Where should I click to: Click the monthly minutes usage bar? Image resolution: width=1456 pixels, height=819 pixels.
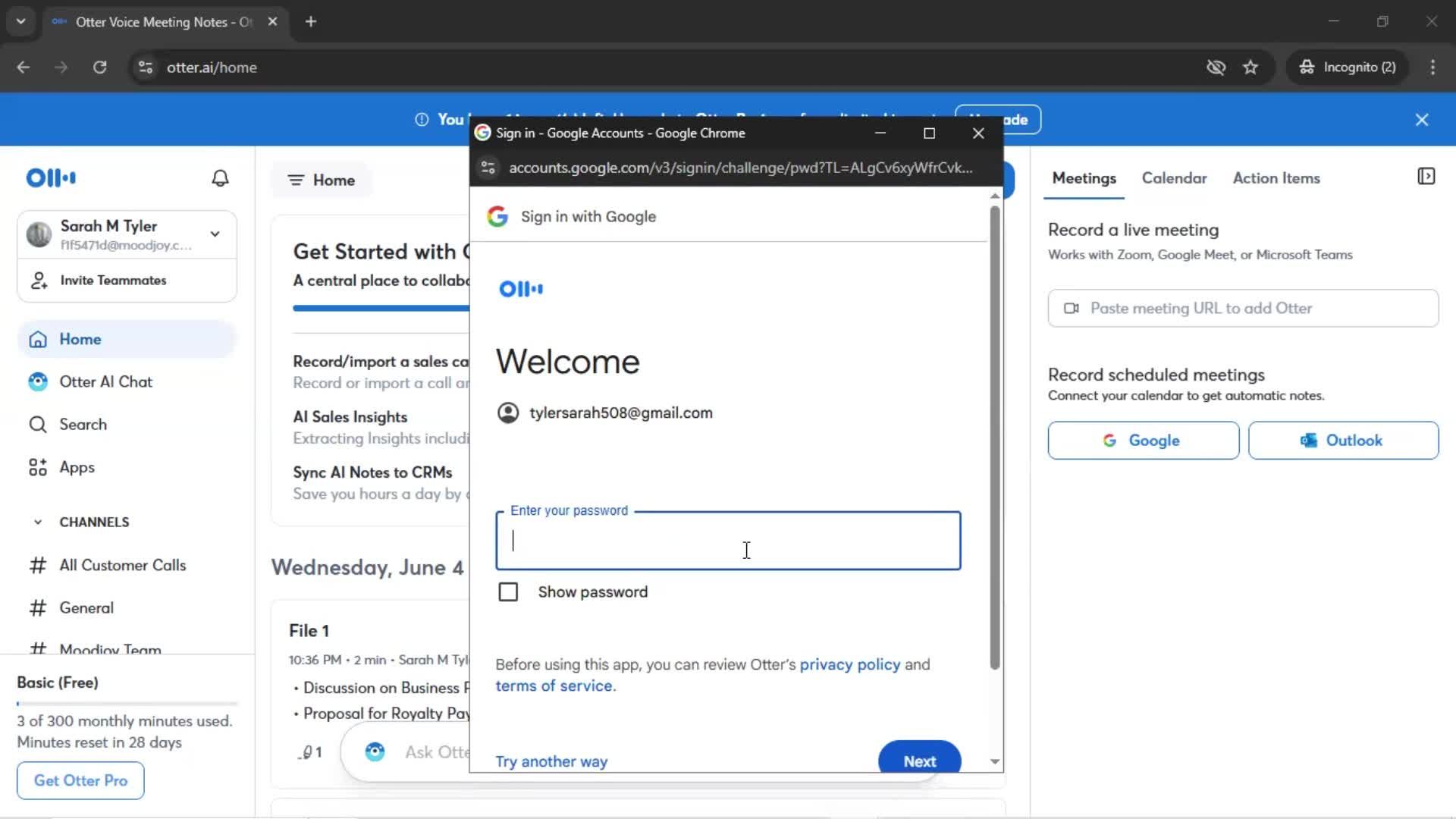(127, 704)
